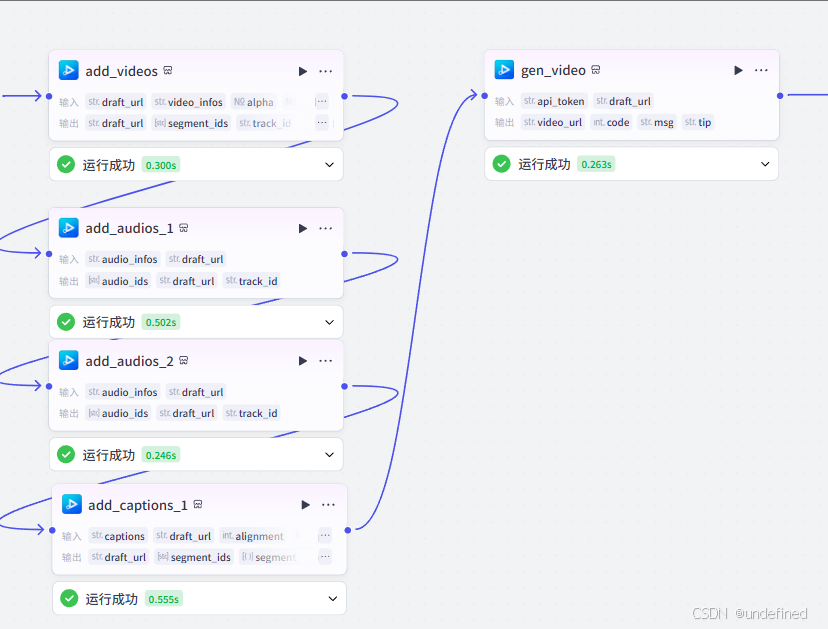Click the add_captions_1 node plugin icon

(72, 504)
